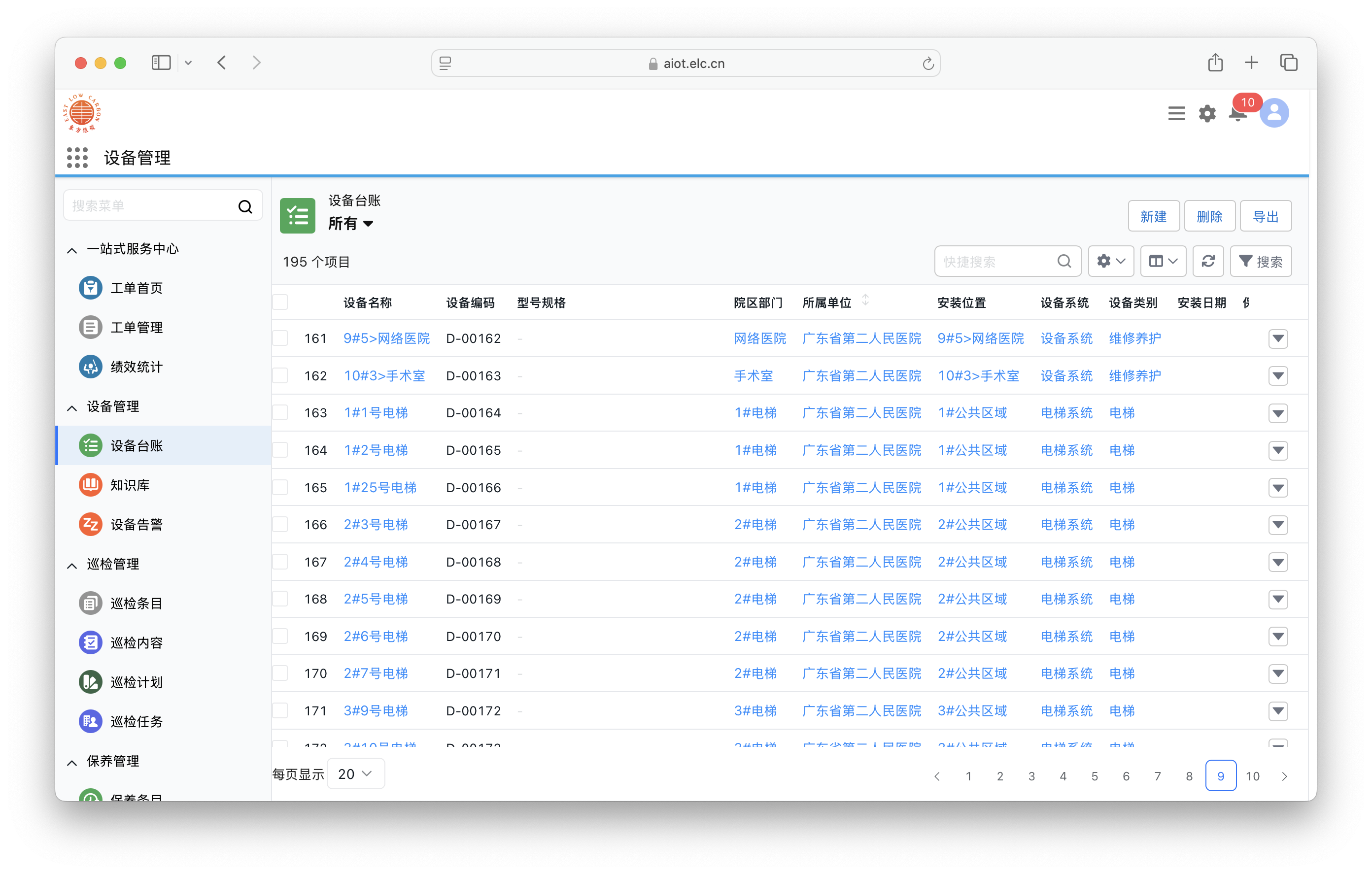Go to the next page arrow
1372x874 pixels.
(1284, 776)
